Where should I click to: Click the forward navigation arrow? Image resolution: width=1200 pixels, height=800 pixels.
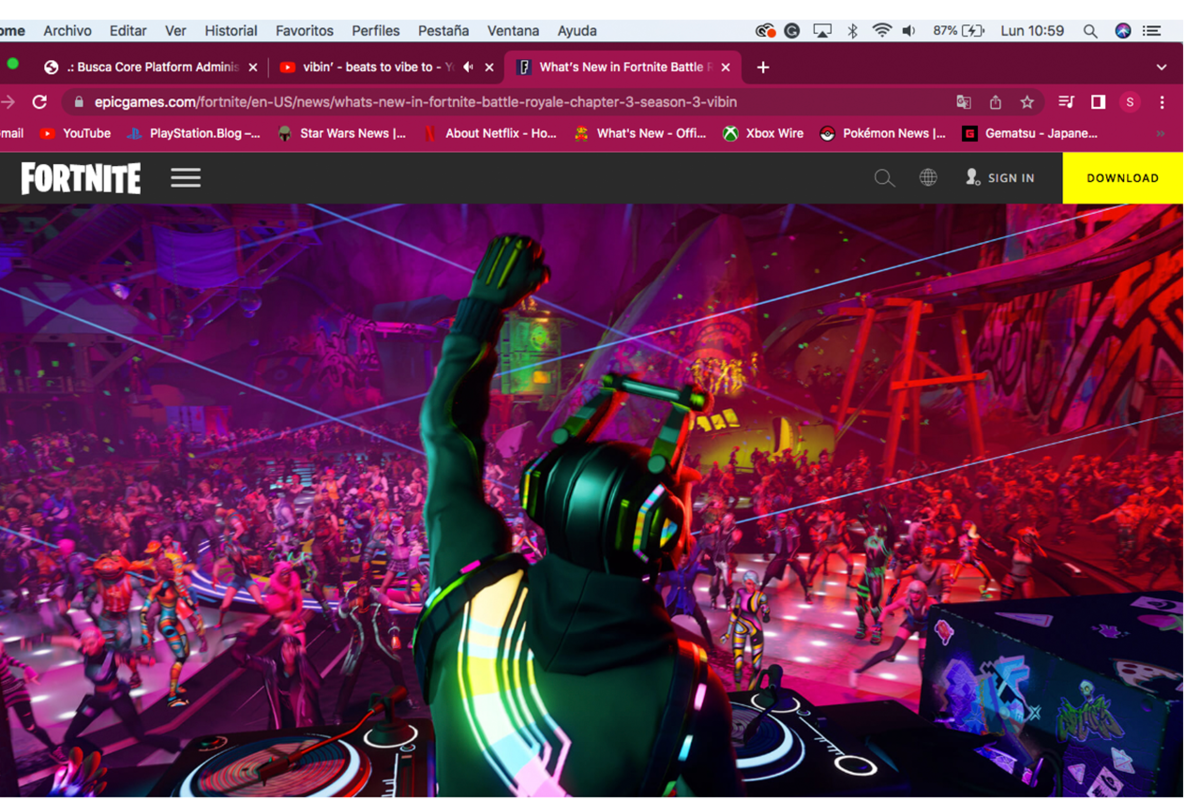tap(8, 102)
